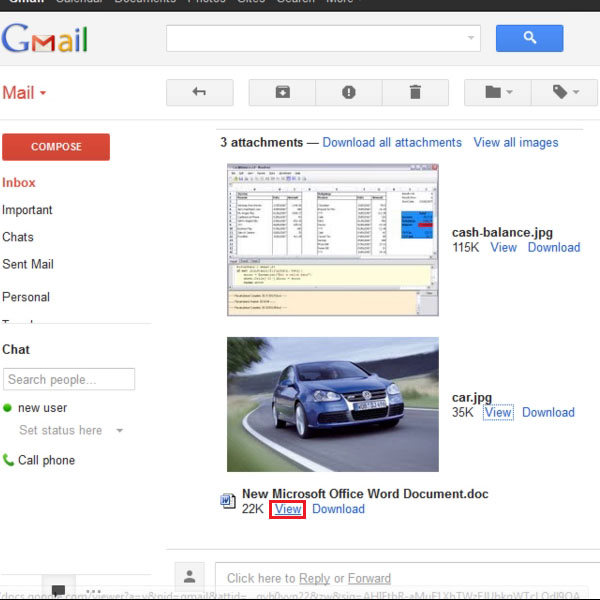View the New Microsoft Office Word Document.doc
The width and height of the screenshot is (600, 600).
click(x=288, y=509)
